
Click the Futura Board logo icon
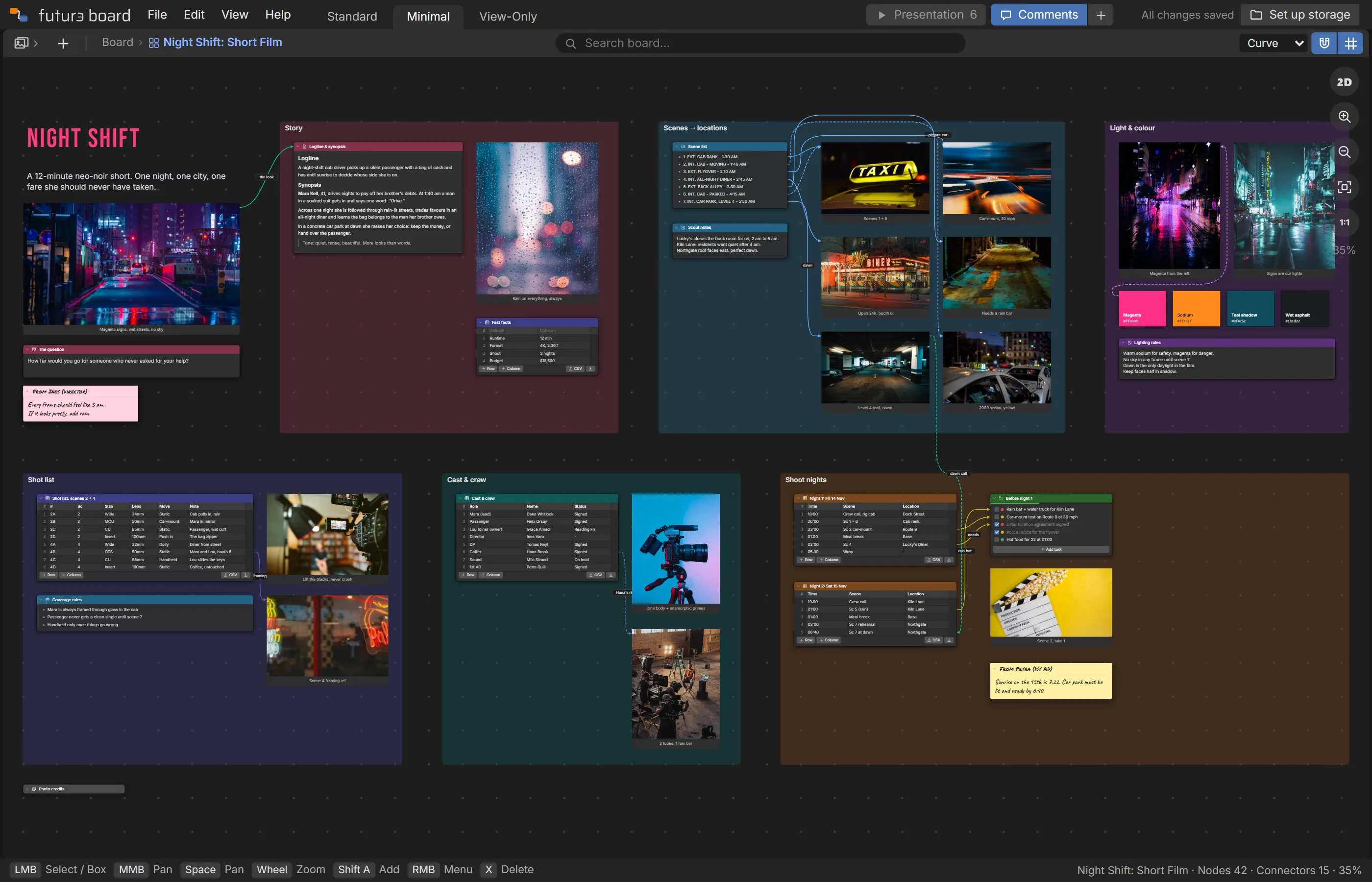click(18, 14)
